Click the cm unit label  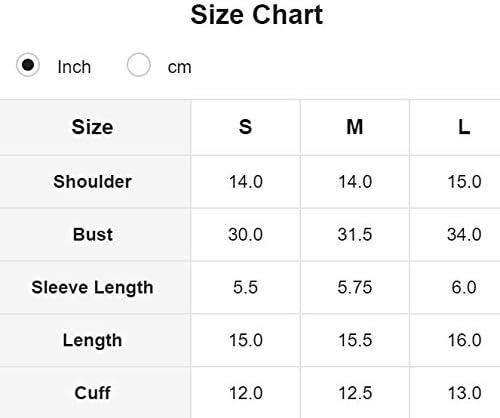click(x=179, y=67)
